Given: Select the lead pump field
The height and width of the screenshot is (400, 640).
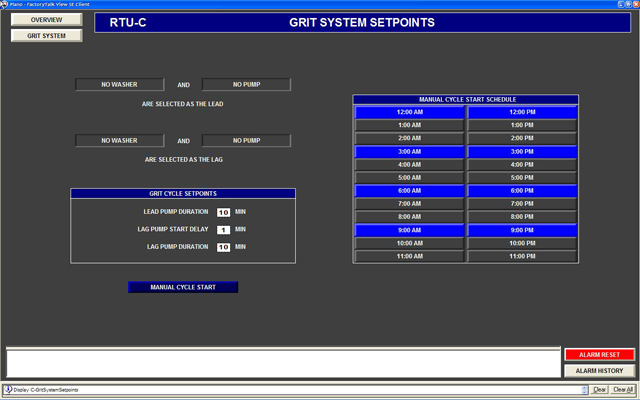Looking at the screenshot, I should tap(246, 85).
